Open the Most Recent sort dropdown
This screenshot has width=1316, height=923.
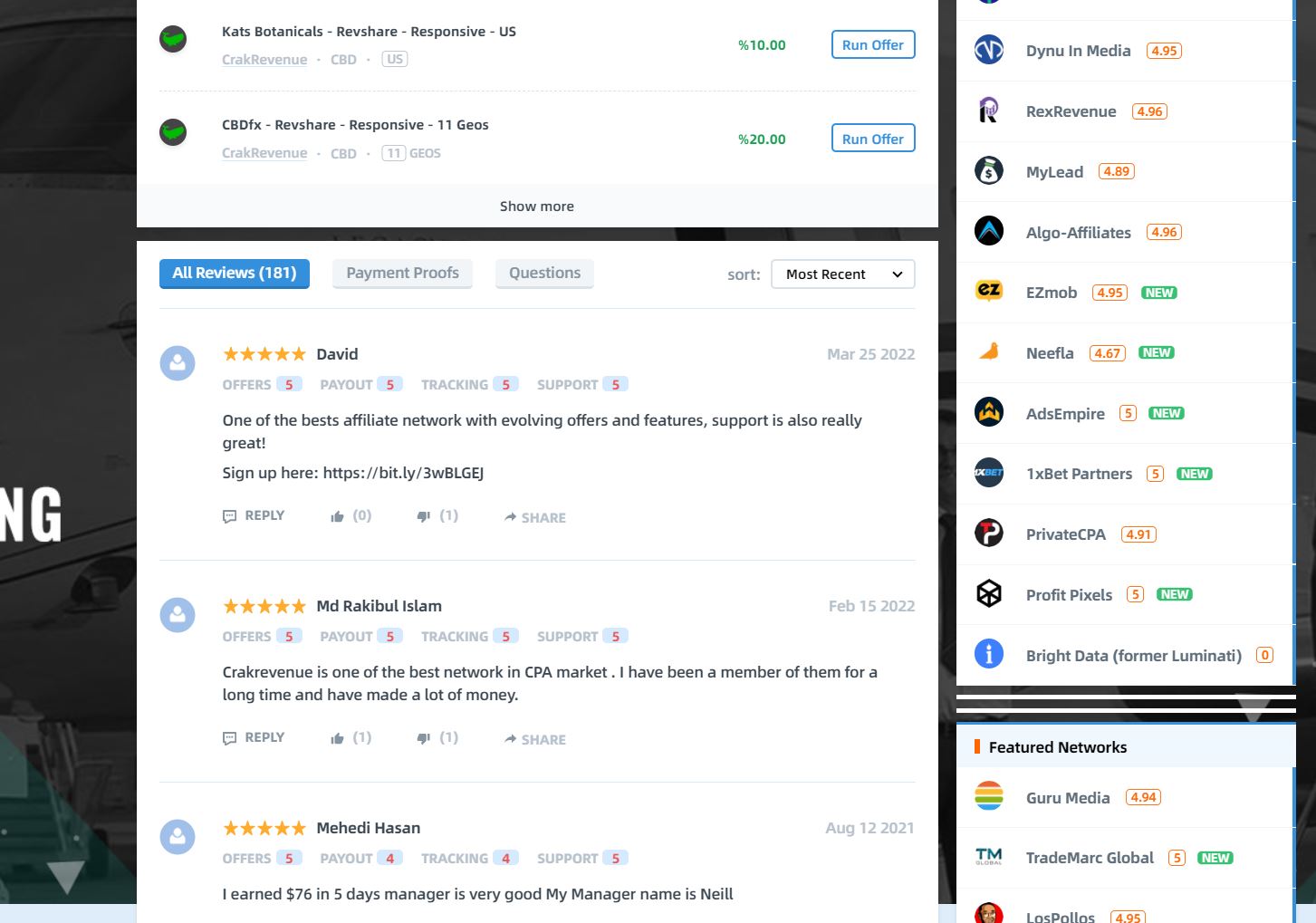pos(843,274)
